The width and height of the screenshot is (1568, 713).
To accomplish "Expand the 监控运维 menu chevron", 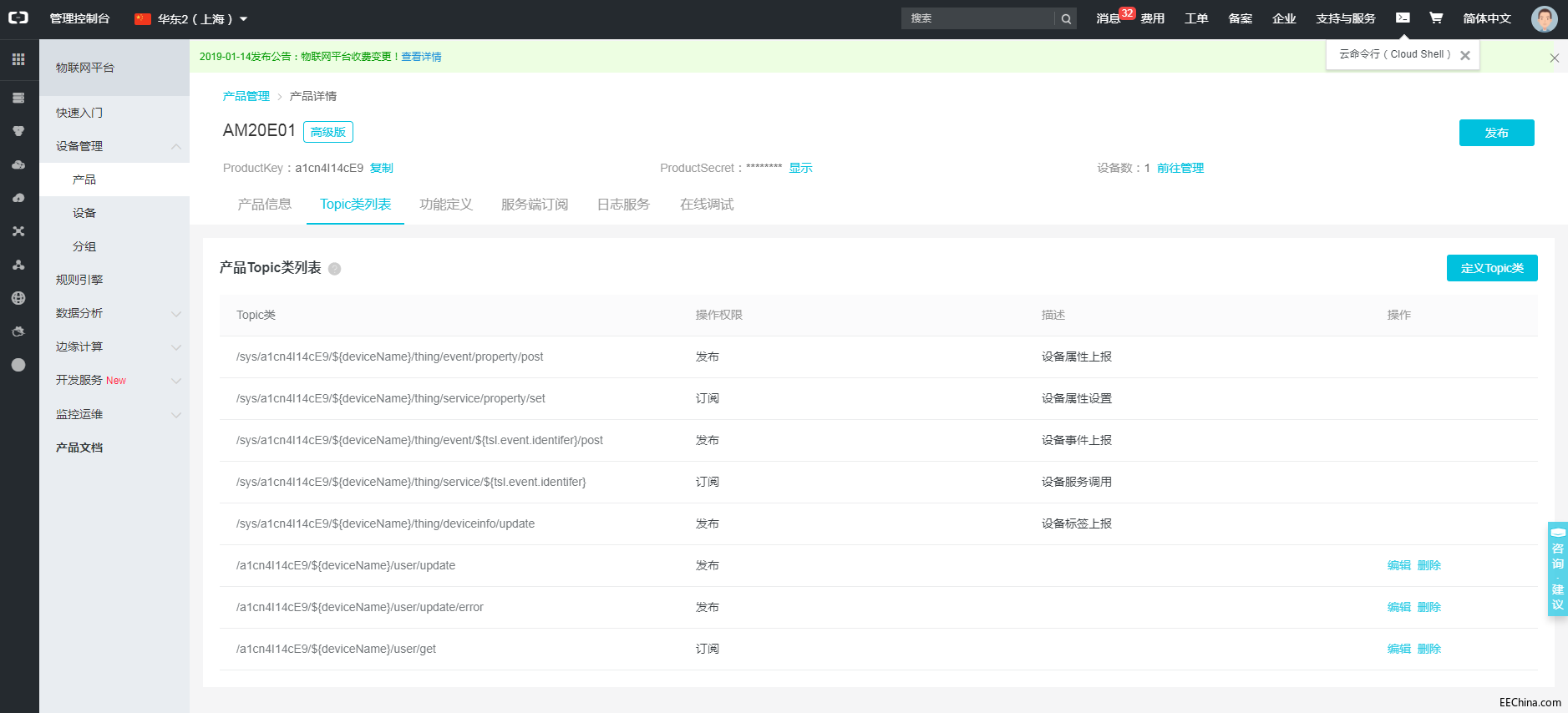I will coord(176,415).
